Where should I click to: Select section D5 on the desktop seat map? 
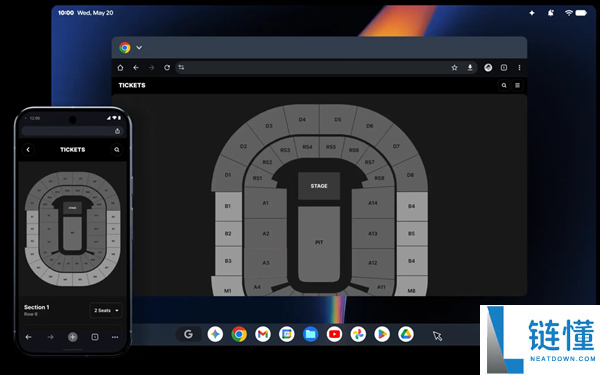338,119
